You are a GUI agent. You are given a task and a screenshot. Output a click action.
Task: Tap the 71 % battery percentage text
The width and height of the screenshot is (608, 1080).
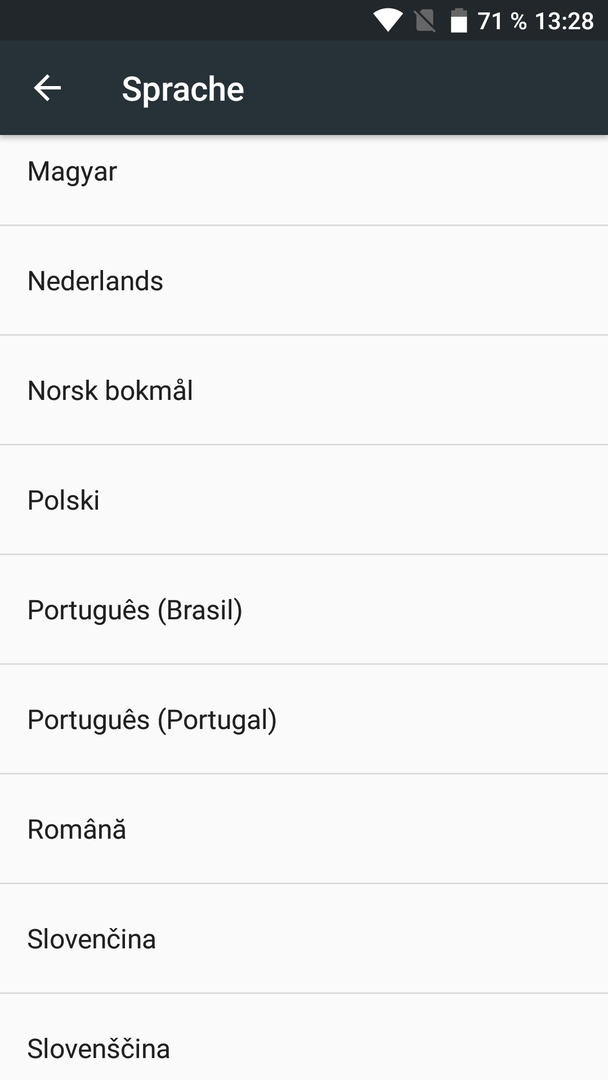click(x=501, y=21)
